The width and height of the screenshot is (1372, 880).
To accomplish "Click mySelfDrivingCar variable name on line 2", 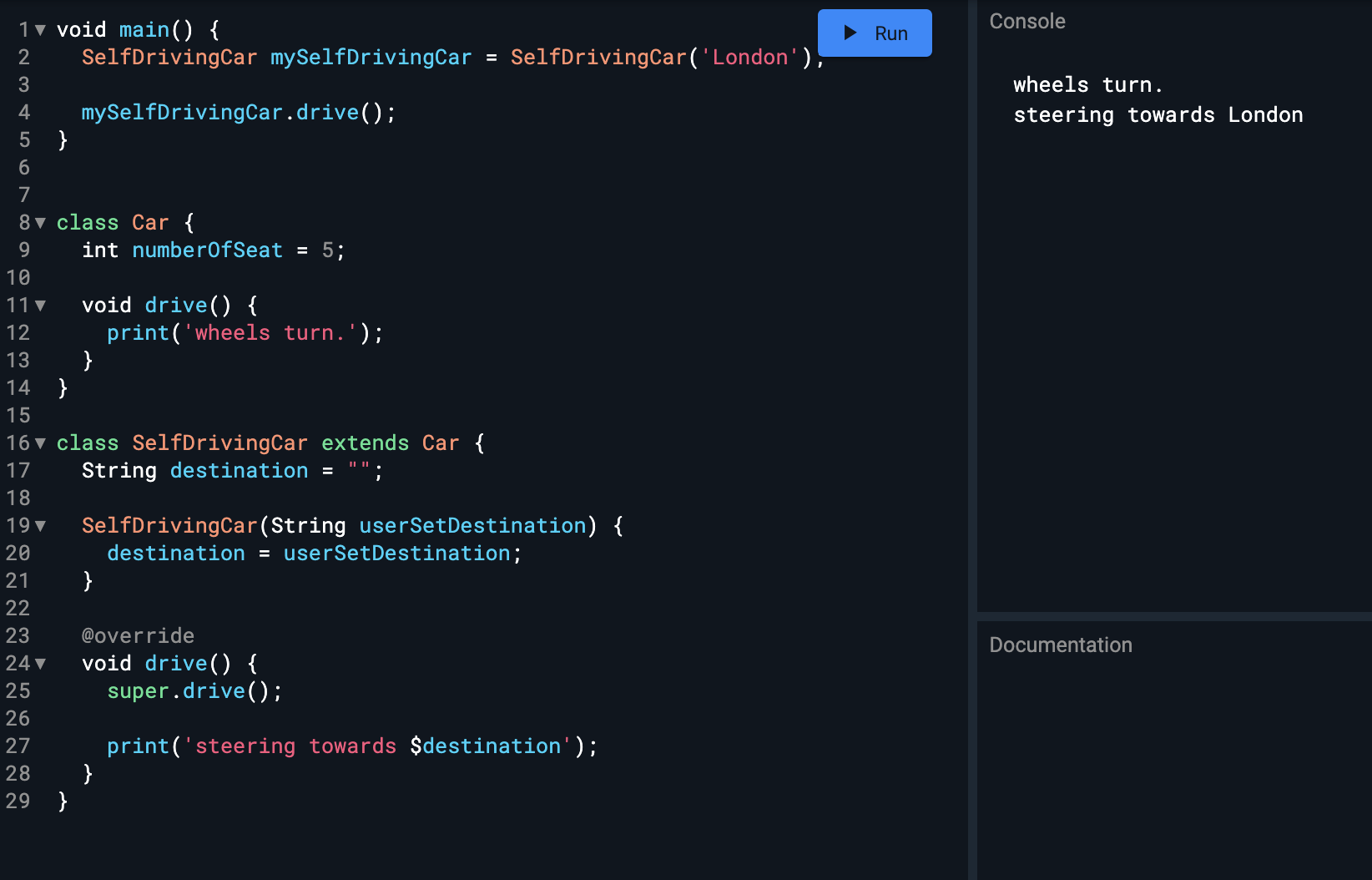I will click(371, 58).
